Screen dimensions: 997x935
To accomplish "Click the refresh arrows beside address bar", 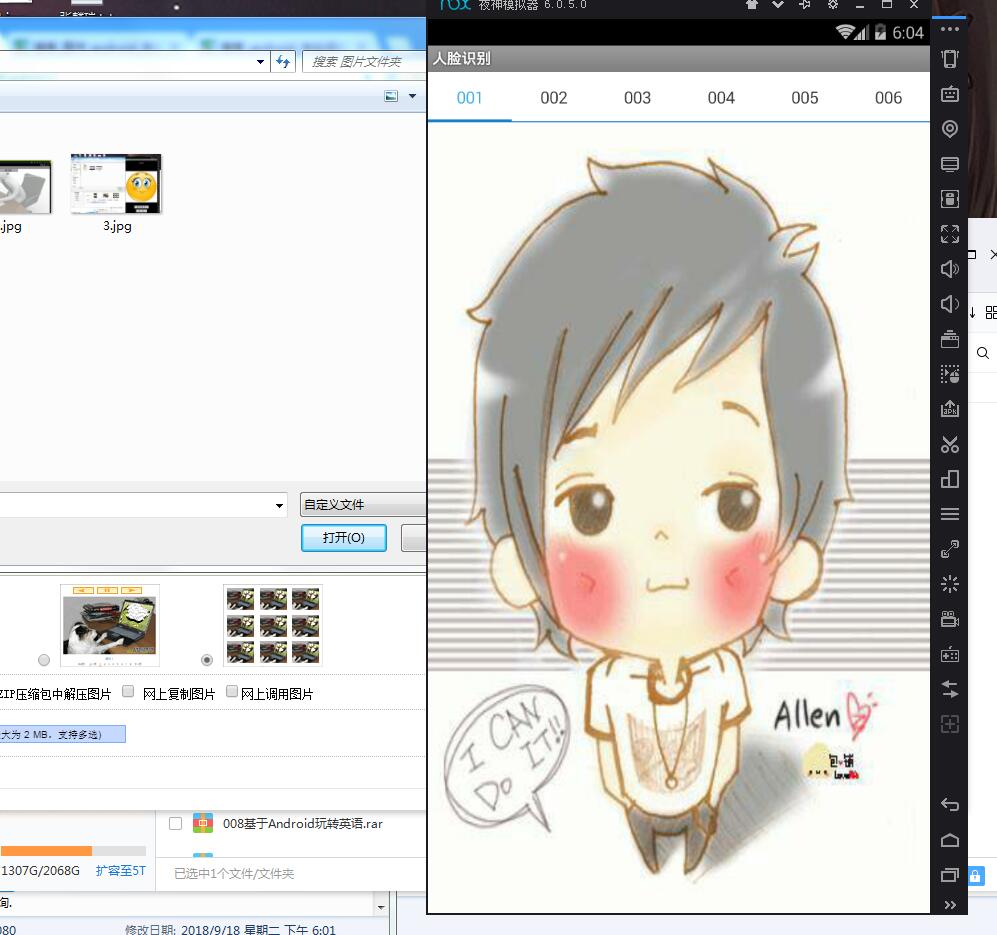I will click(x=283, y=62).
